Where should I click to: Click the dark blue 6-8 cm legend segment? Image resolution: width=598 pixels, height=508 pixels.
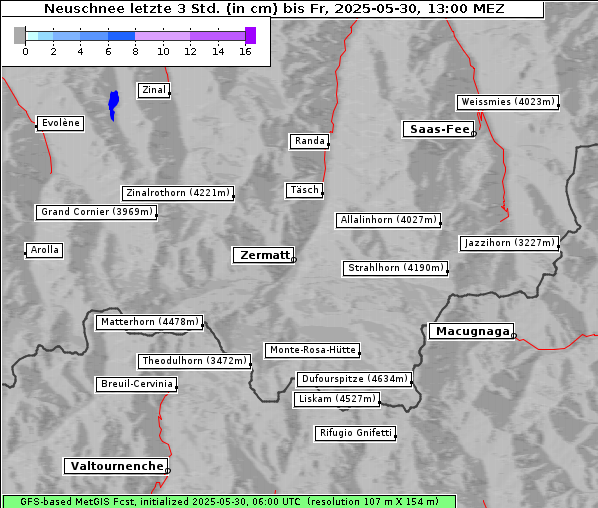(122, 36)
